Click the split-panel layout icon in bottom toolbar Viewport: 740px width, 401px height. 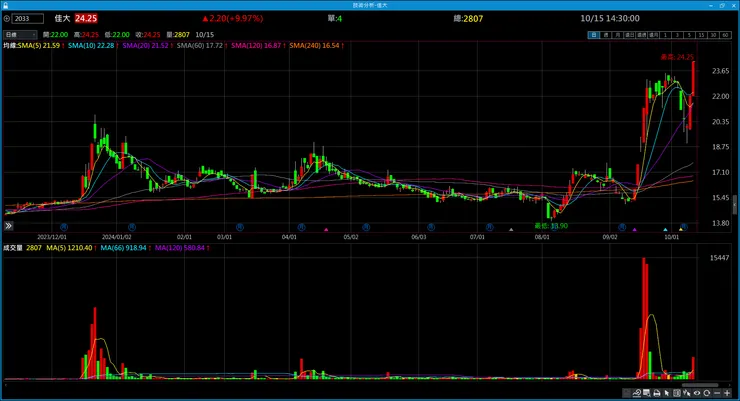pos(677,393)
